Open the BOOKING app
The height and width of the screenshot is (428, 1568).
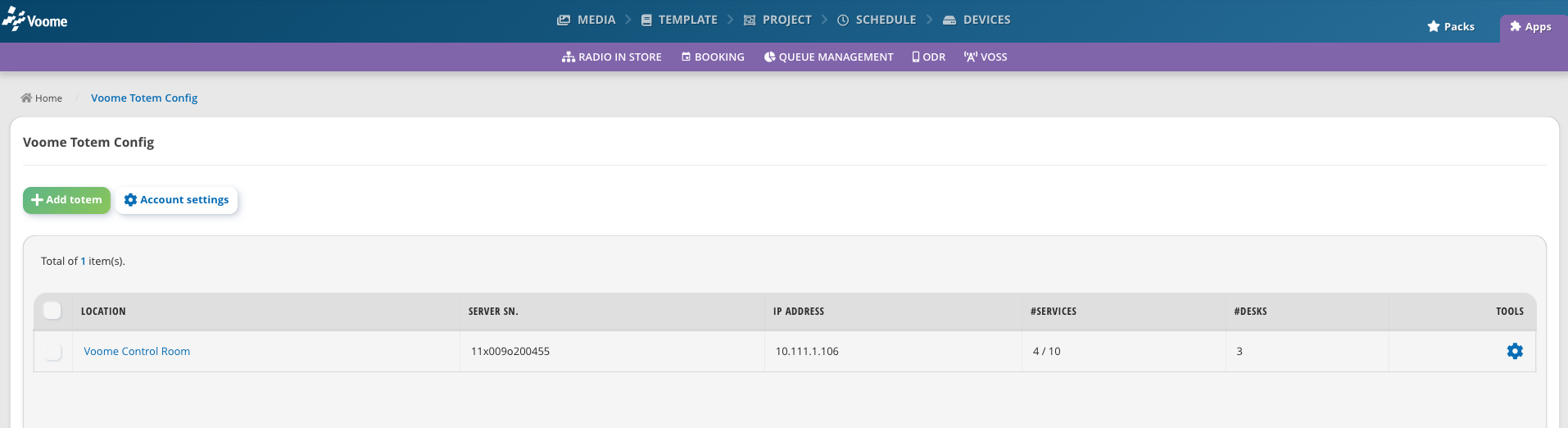tap(713, 57)
